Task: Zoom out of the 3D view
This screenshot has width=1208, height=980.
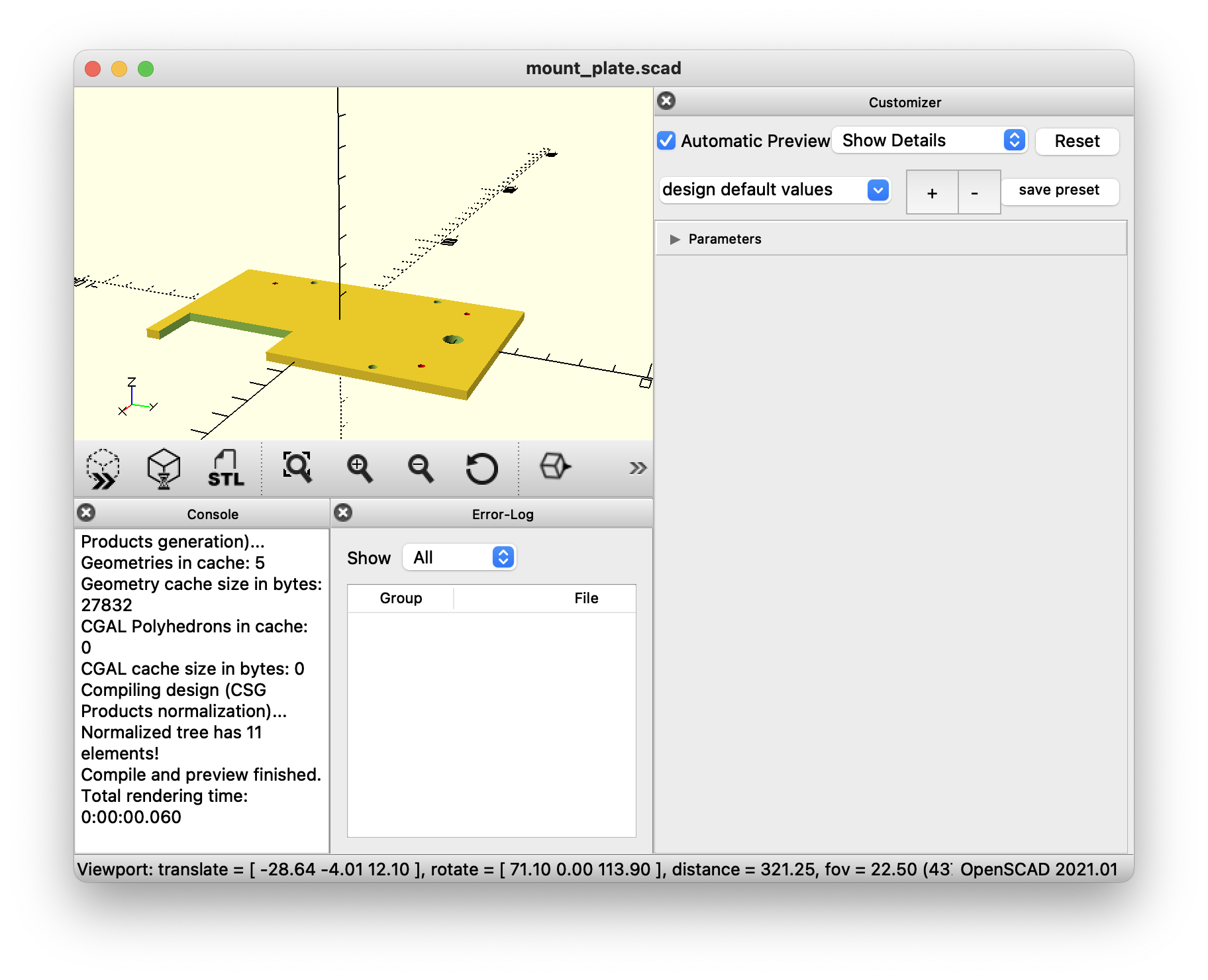Action: [x=421, y=468]
